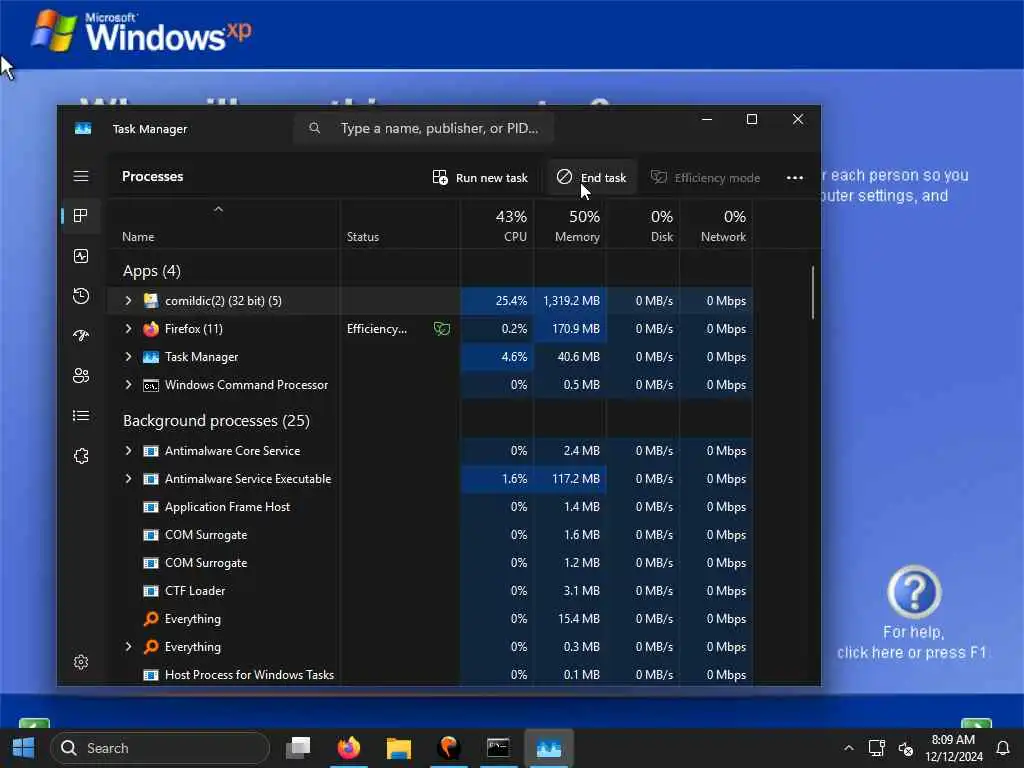Open the Startup apps sidebar icon
1024x768 pixels.
(81, 336)
